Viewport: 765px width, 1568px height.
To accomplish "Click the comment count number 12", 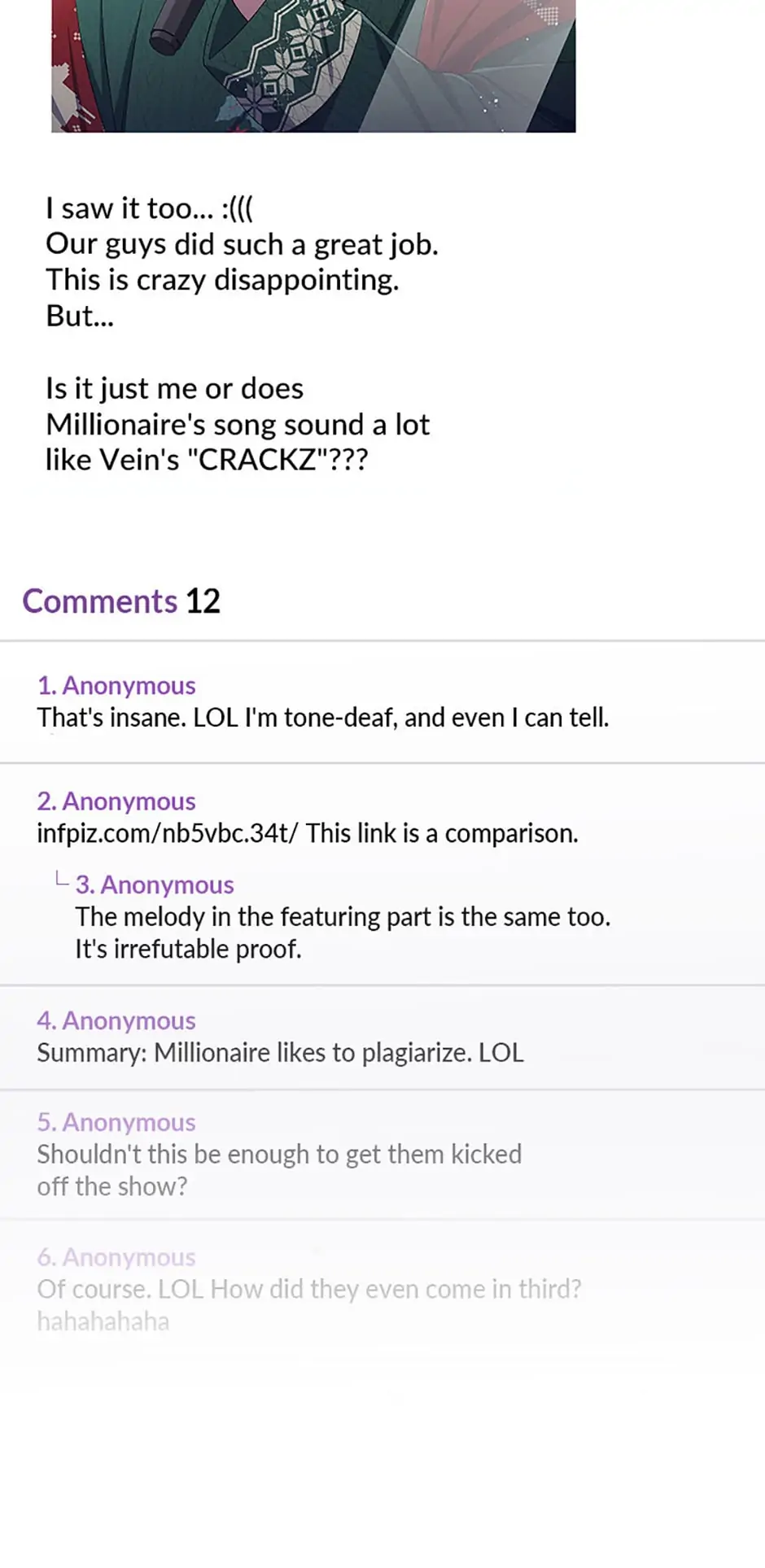I will [x=203, y=601].
